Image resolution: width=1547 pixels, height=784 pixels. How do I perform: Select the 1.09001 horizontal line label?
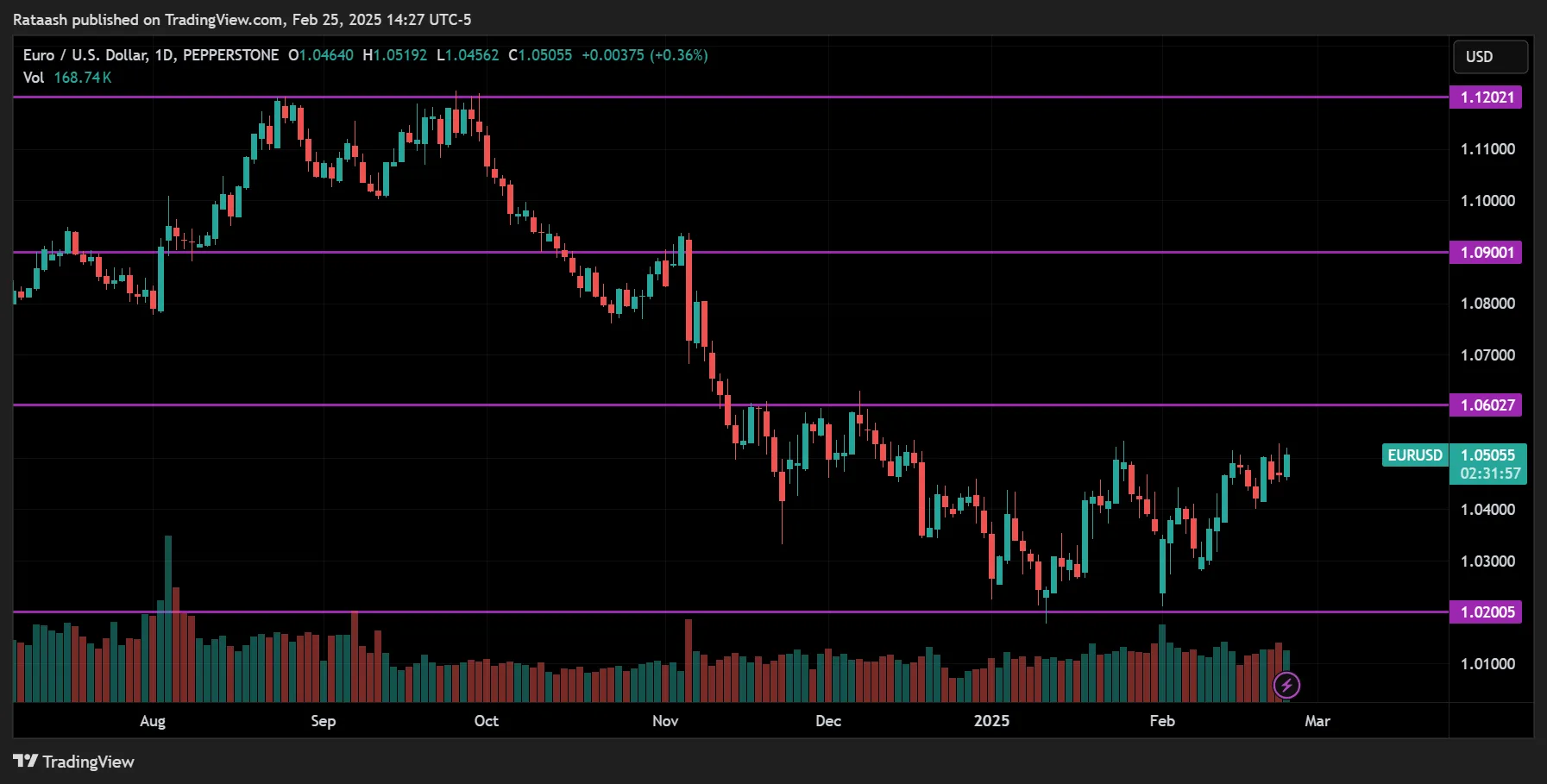click(1486, 253)
